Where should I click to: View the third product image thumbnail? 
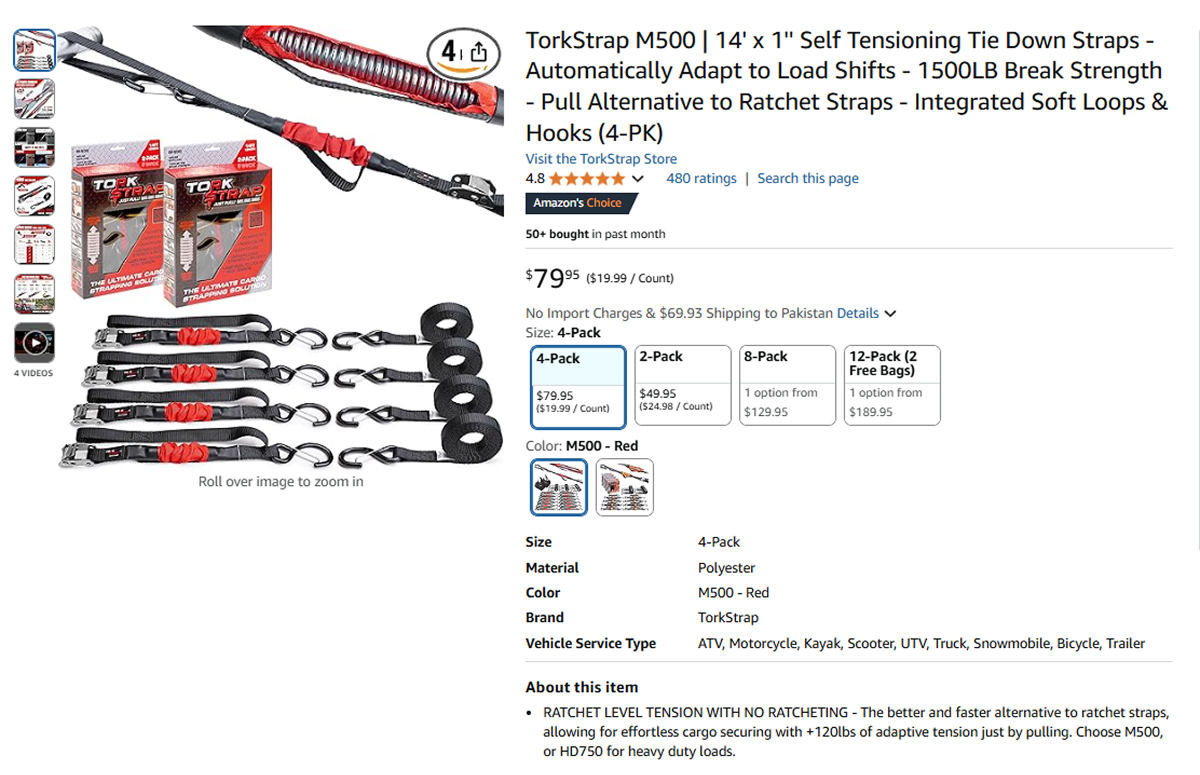(34, 148)
